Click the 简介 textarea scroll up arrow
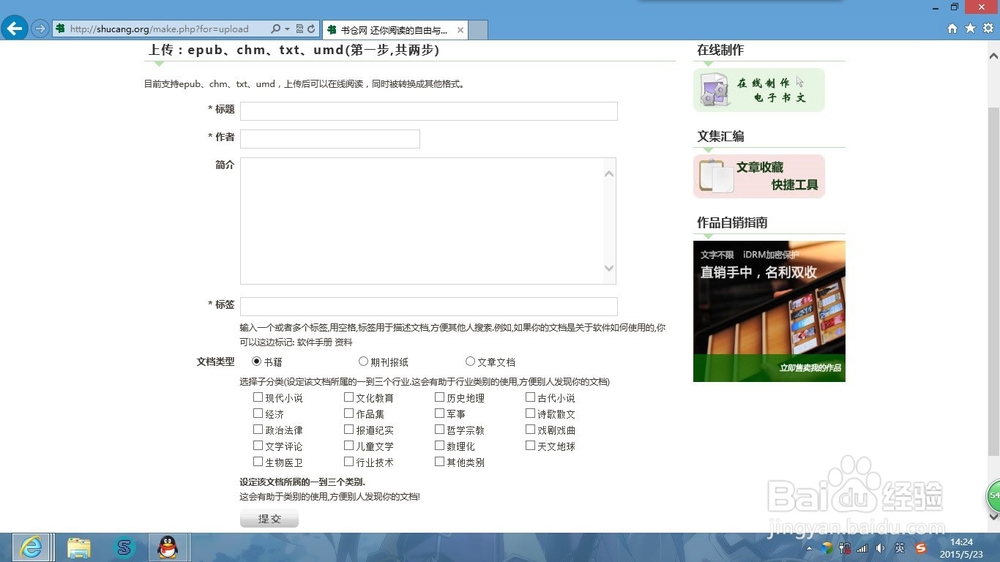This screenshot has width=1000, height=562. 609,174
